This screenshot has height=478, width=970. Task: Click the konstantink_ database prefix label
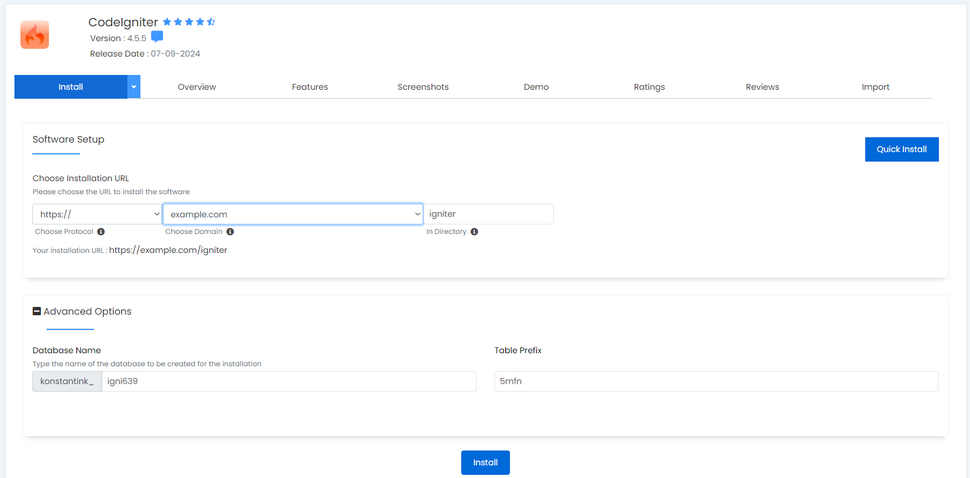pyautogui.click(x=67, y=382)
